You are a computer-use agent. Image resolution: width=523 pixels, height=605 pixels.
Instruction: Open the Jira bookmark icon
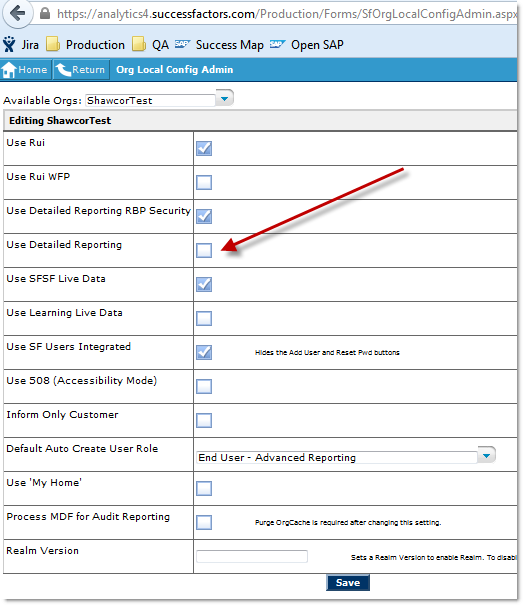(9, 44)
